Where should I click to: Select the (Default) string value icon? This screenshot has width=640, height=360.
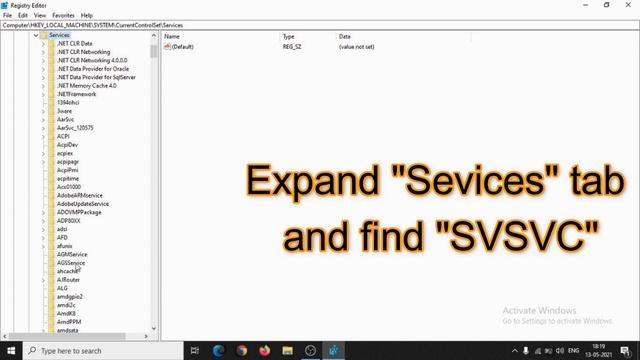167,47
